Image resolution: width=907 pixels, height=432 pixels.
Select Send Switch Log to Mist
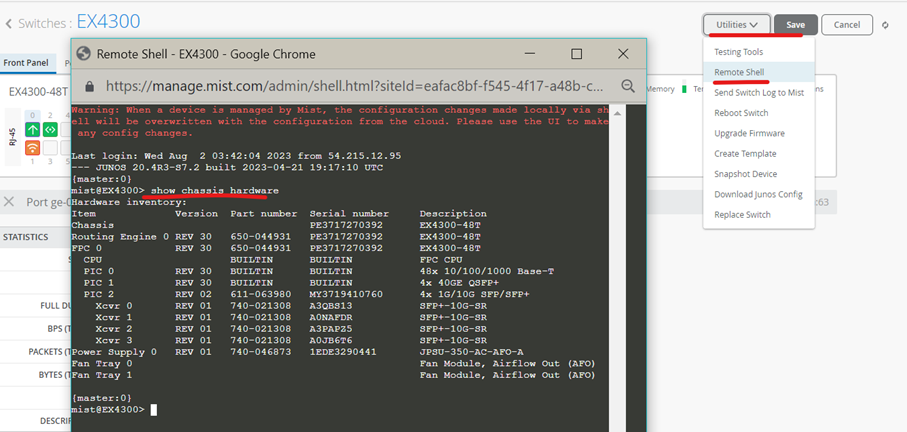[759, 93]
